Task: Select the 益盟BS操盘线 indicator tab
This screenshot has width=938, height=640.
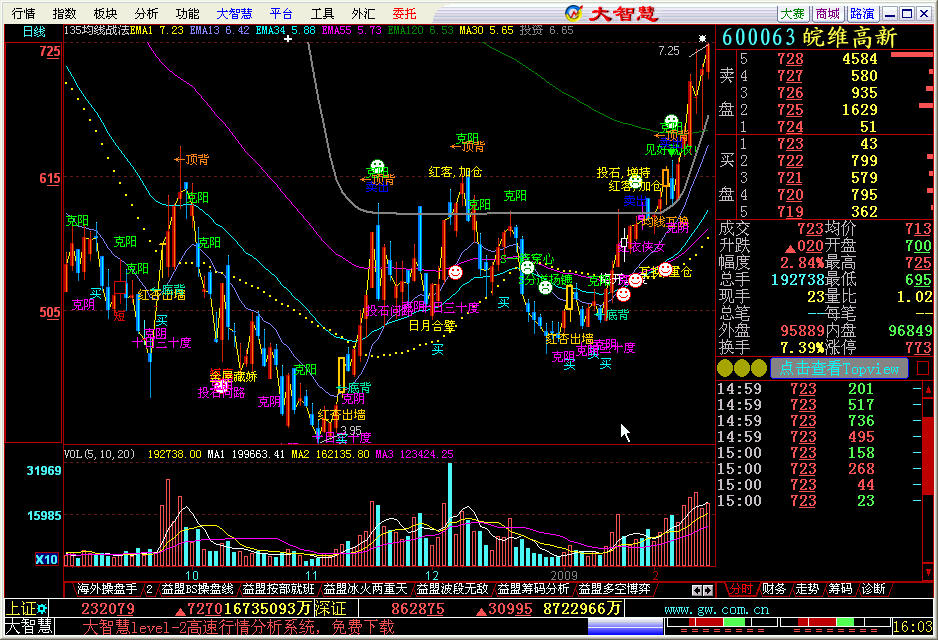Action: pyautogui.click(x=197, y=589)
